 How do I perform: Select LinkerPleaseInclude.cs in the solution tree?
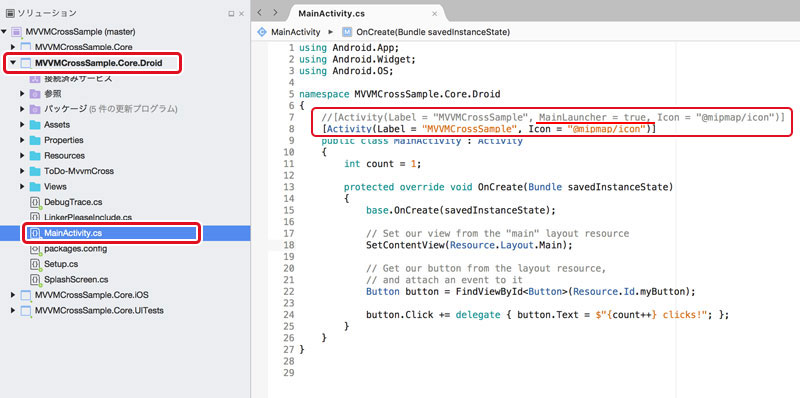[x=88, y=217]
